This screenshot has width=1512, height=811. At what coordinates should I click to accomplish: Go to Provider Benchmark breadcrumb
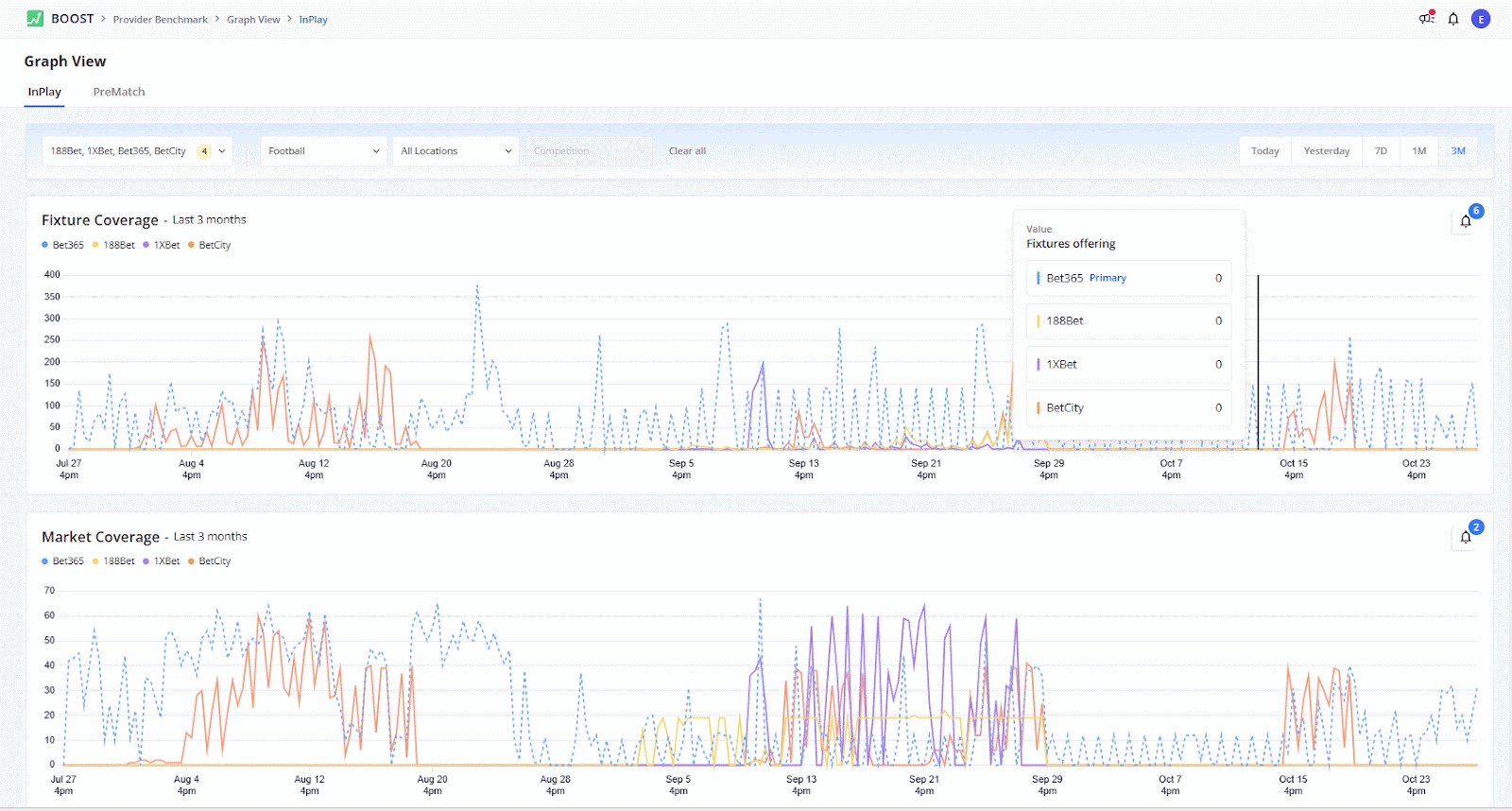(x=161, y=20)
